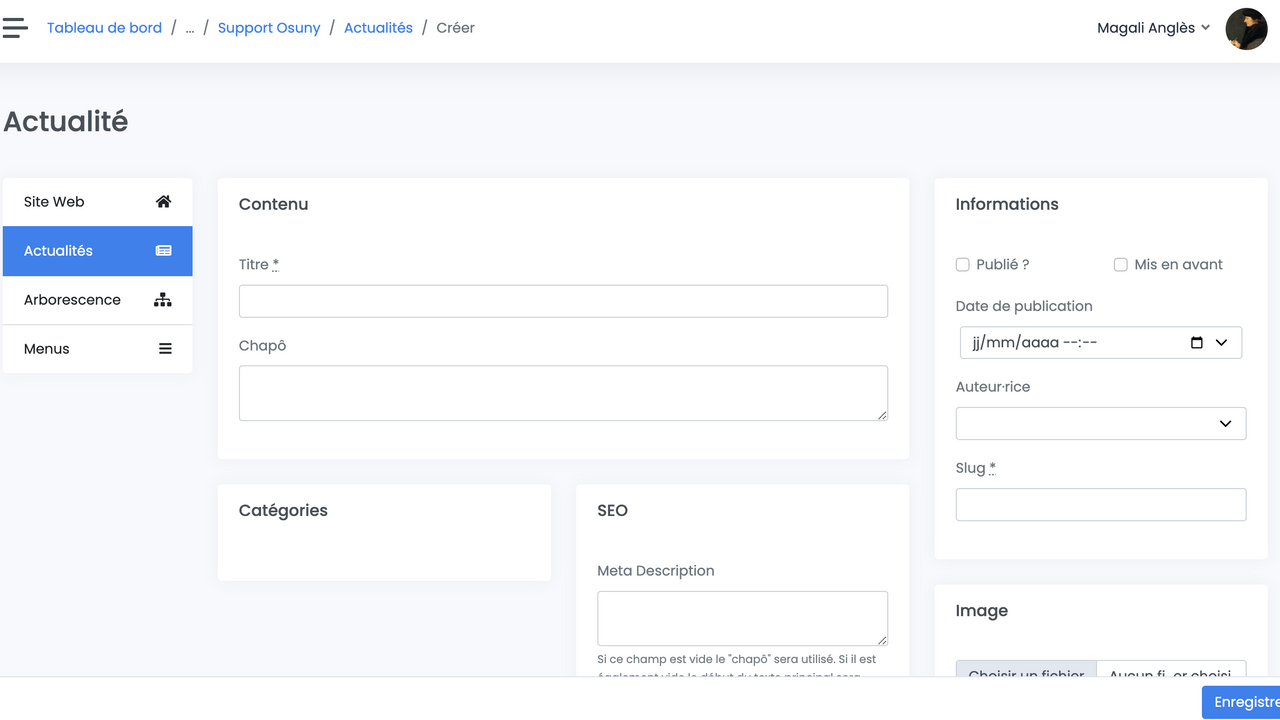The height and width of the screenshot is (720, 1280).
Task: Click the sitemap icon beside Arborescence
Action: tap(163, 300)
